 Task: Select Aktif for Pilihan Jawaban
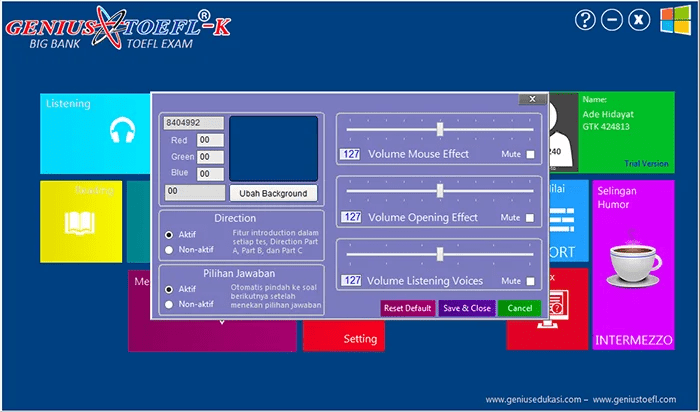(x=169, y=289)
